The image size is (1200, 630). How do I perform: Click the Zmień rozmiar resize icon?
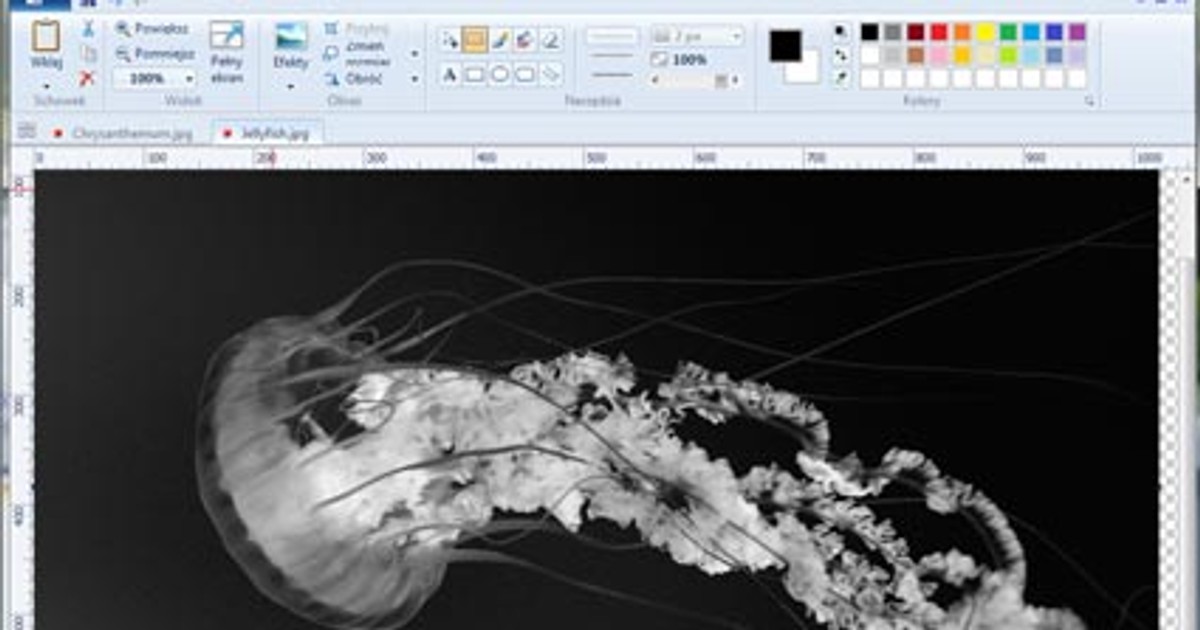[x=331, y=53]
